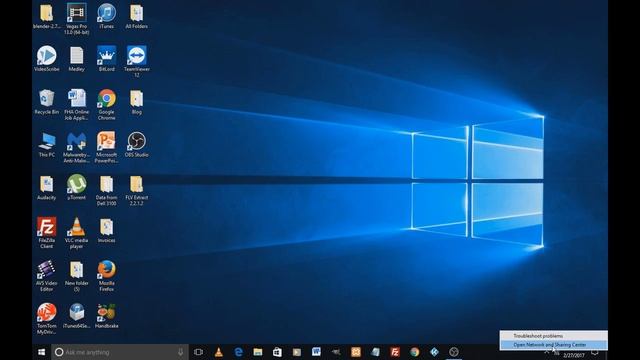Select the Microsoft PowerPoint shortcut
This screenshot has width=640, height=360.
click(107, 147)
